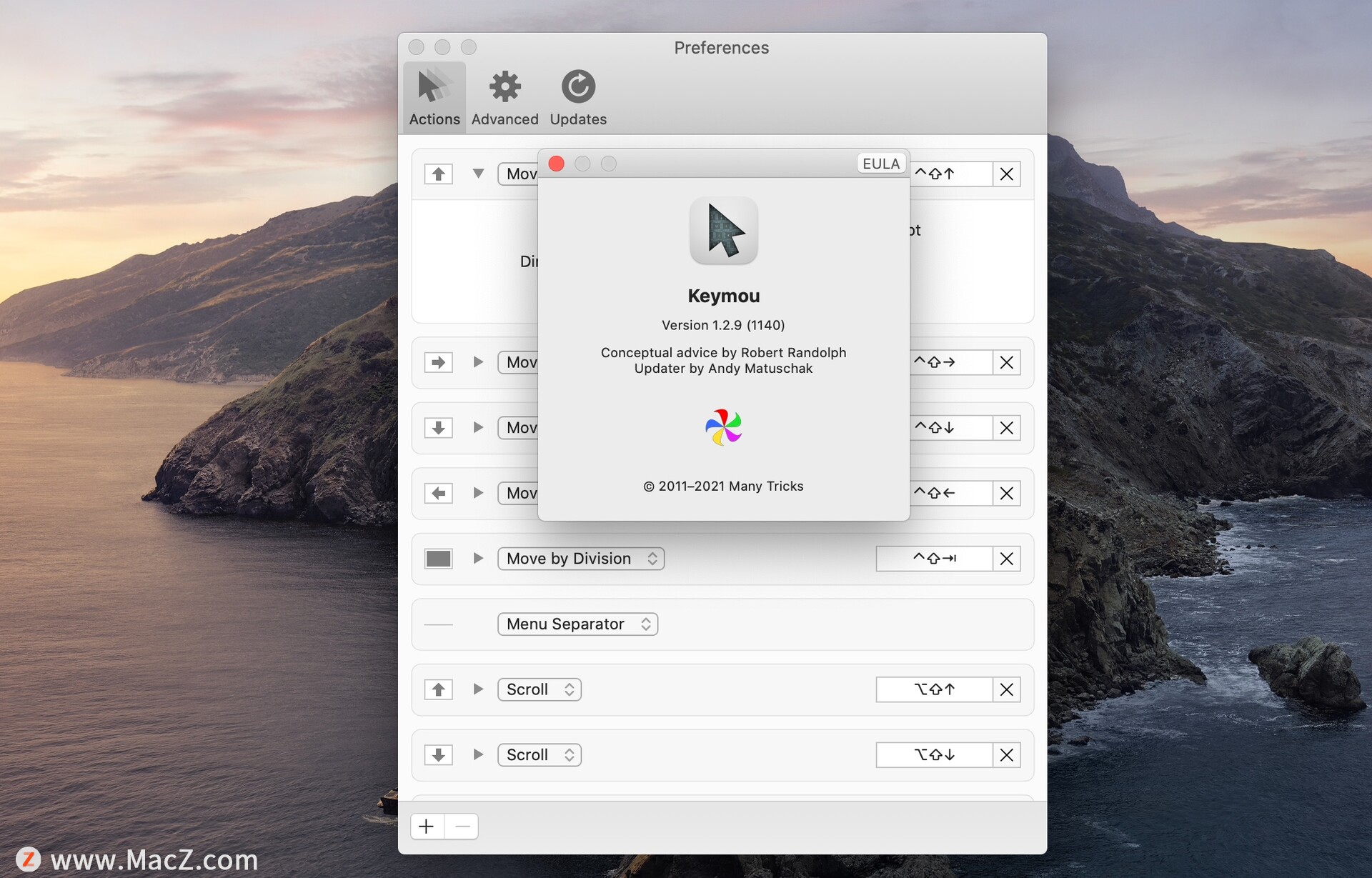The width and height of the screenshot is (1372, 878).
Task: Open the Advanced preferences tab
Action: point(504,98)
